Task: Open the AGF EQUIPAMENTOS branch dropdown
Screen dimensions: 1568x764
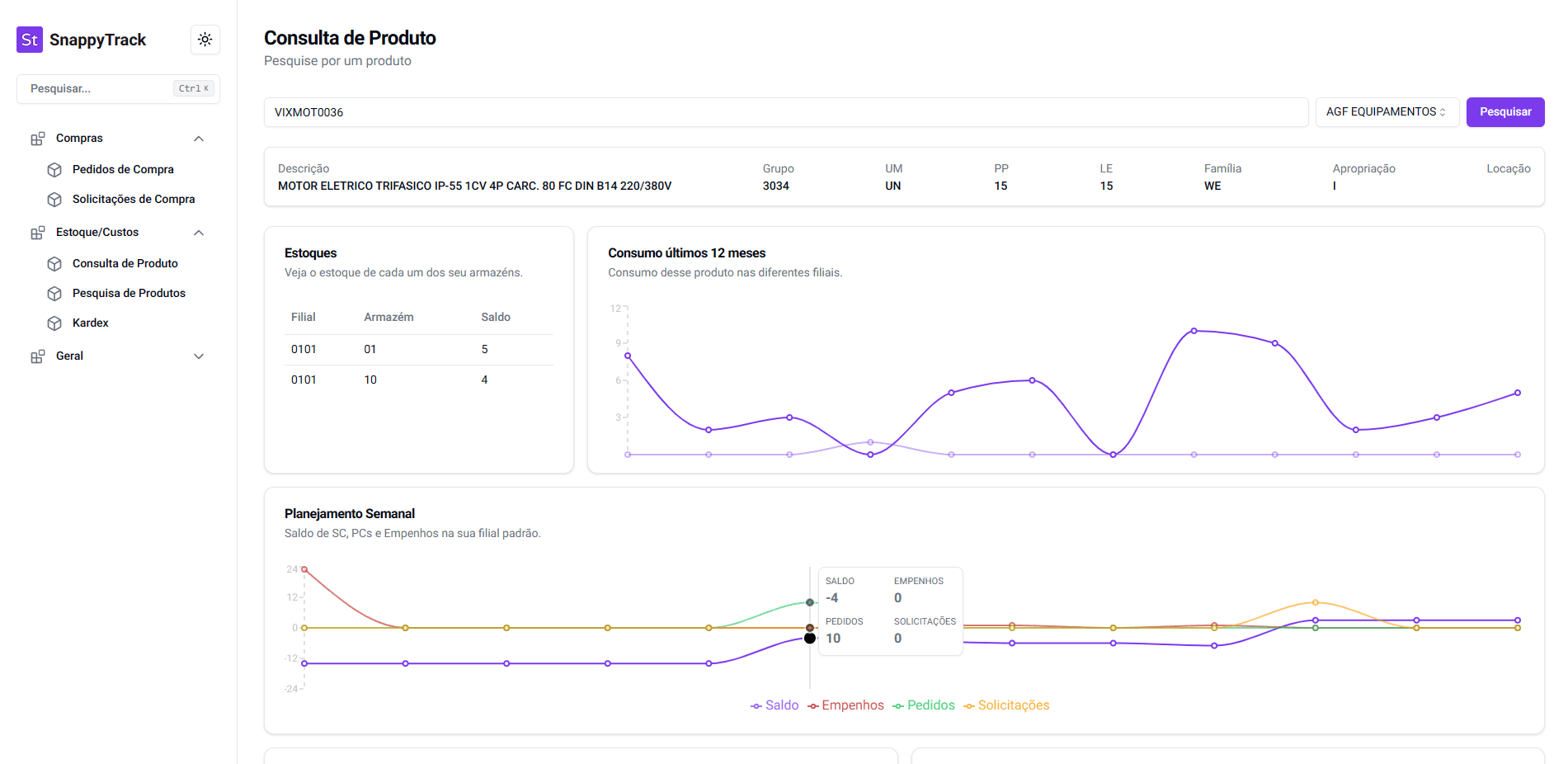Action: 1387,112
